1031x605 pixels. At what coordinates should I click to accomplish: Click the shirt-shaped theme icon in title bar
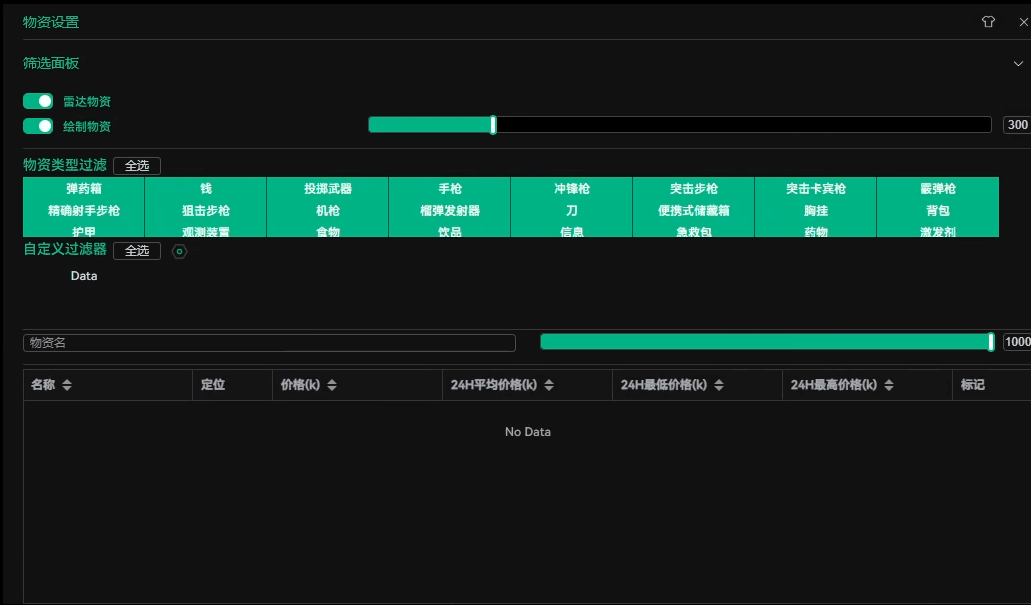point(988,22)
